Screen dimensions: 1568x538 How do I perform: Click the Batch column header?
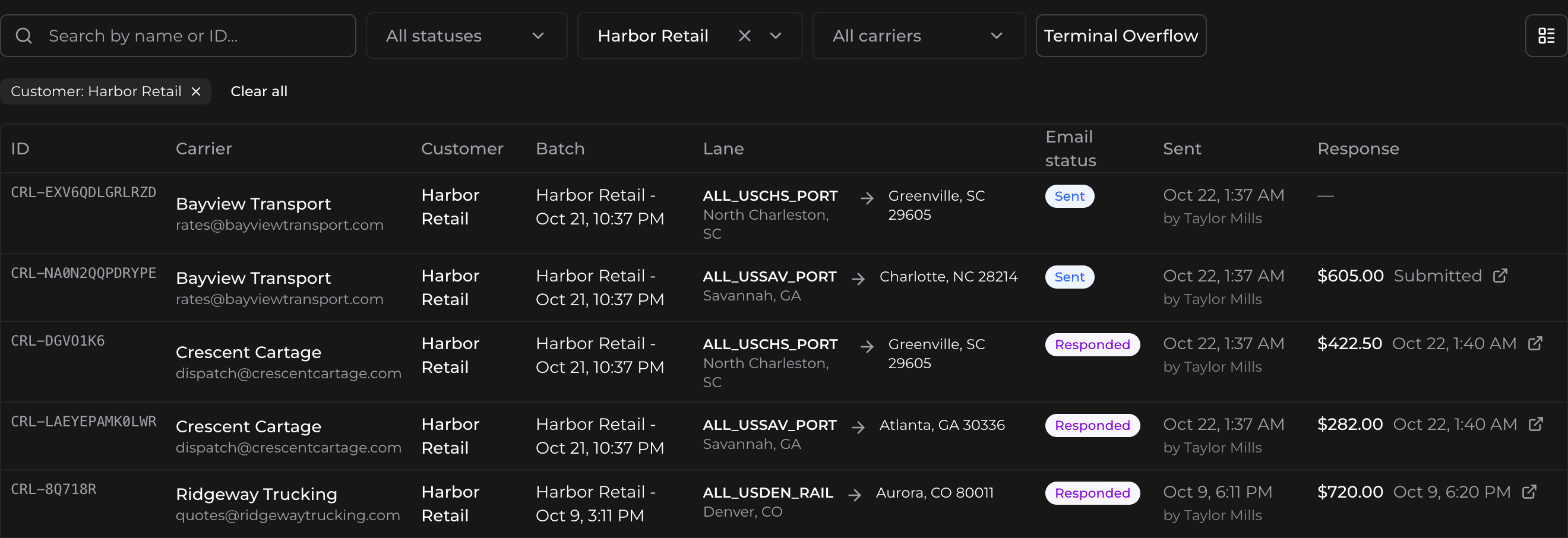560,148
